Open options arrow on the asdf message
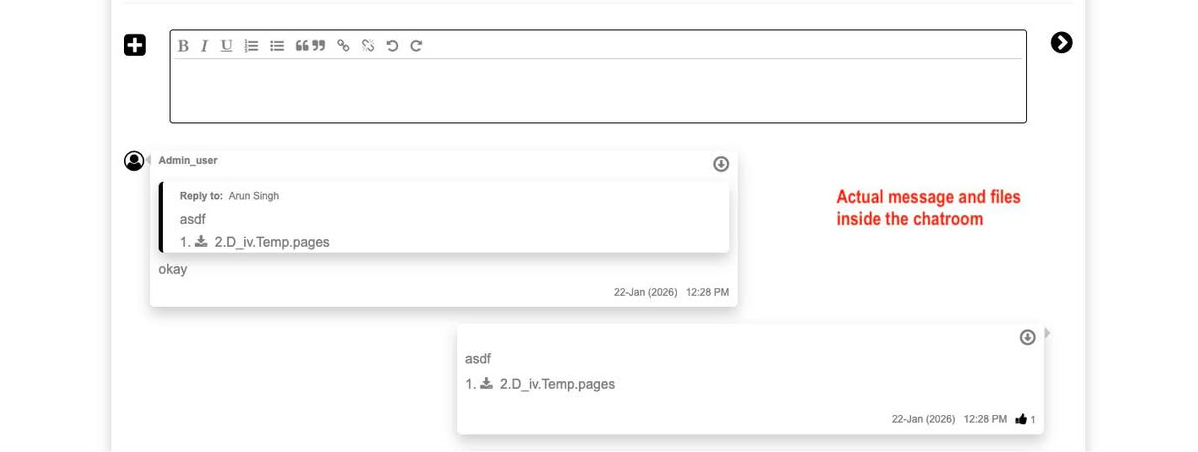This screenshot has width=1198, height=452. point(1027,338)
